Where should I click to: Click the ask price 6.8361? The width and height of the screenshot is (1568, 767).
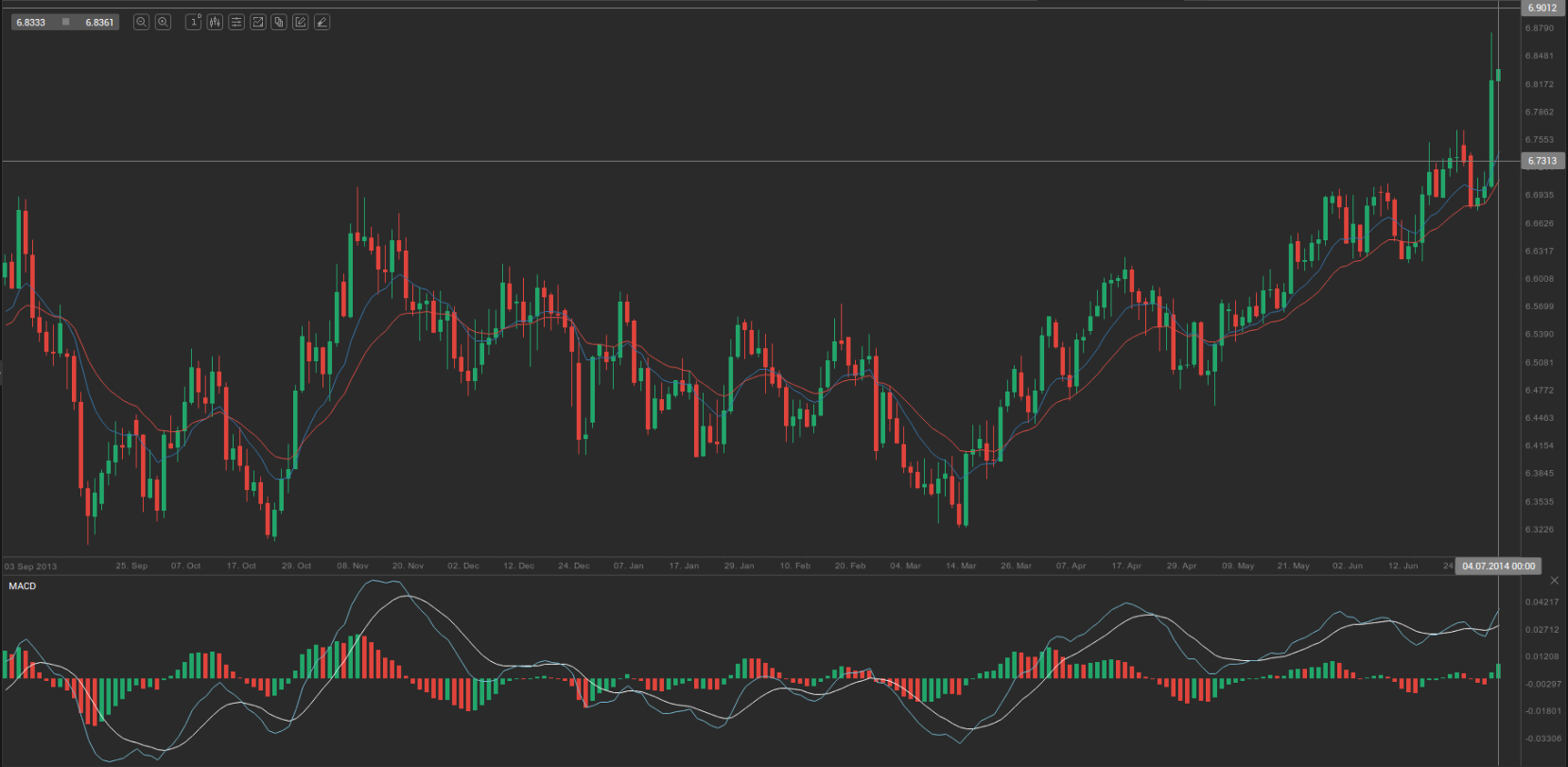click(99, 22)
